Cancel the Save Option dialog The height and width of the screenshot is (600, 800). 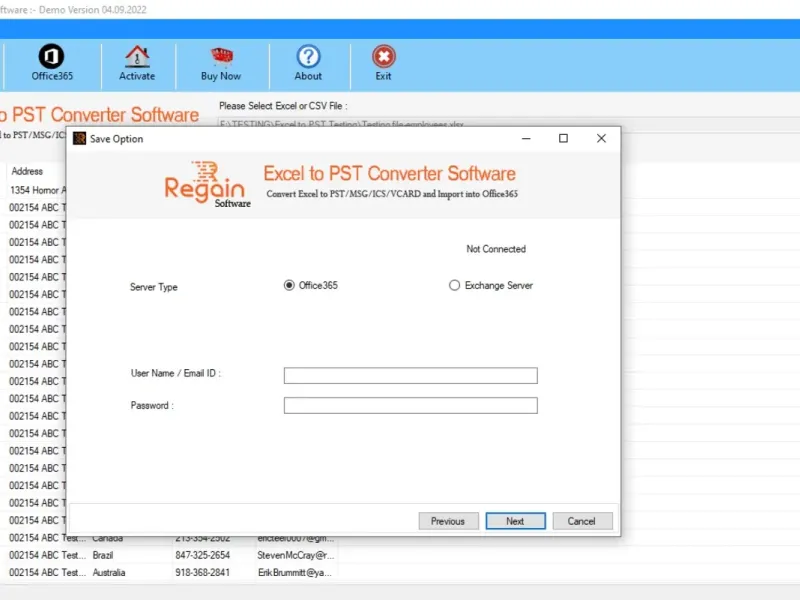tap(582, 521)
